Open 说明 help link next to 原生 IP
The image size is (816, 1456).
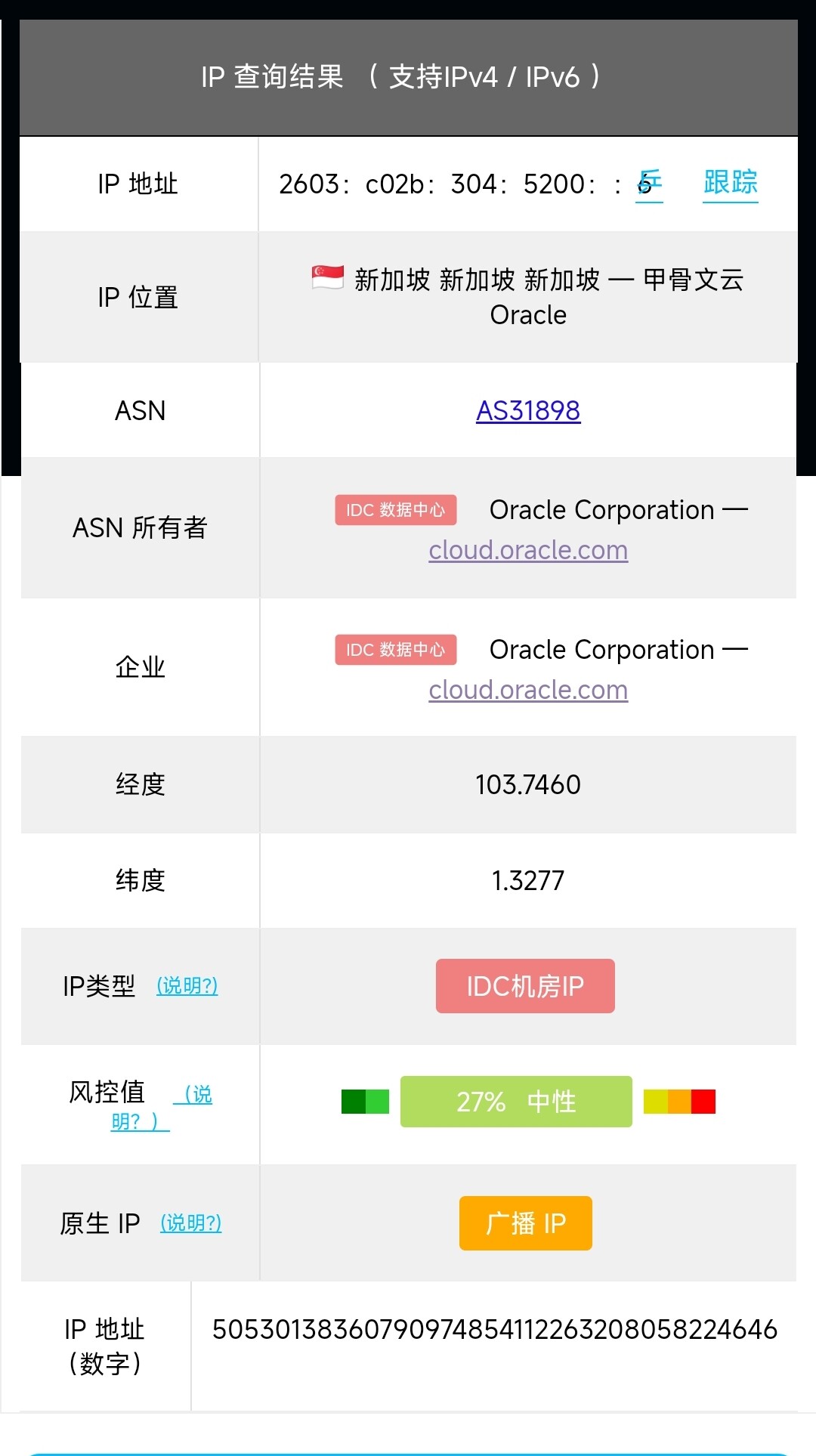coord(191,1223)
